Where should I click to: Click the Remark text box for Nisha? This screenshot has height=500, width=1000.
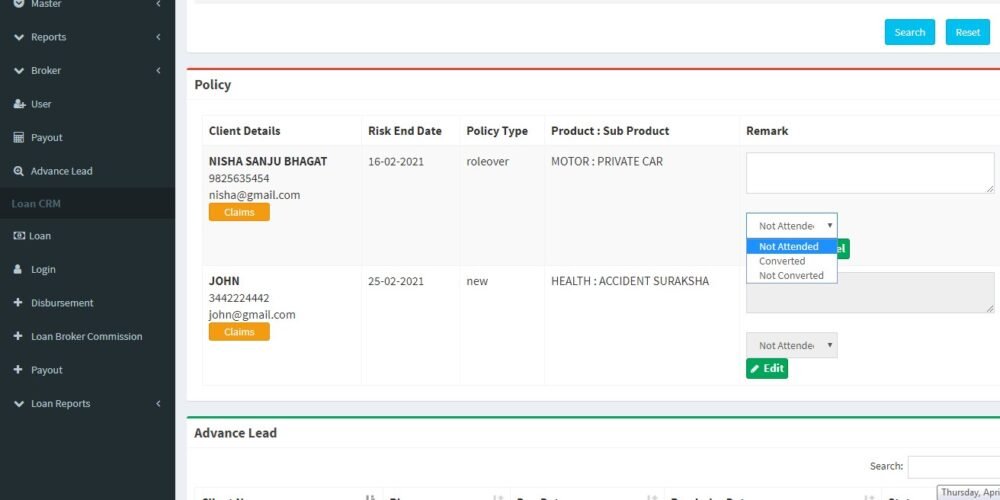(x=870, y=173)
